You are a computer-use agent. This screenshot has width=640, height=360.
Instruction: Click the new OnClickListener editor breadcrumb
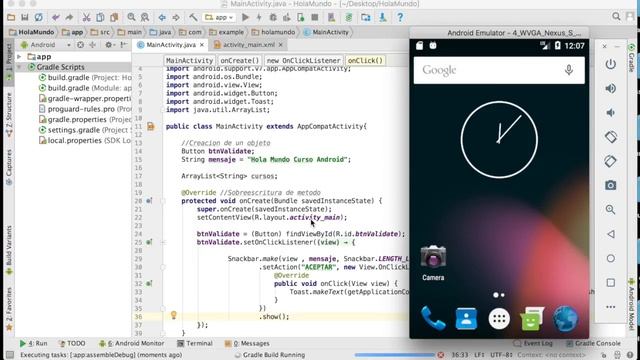[303, 60]
